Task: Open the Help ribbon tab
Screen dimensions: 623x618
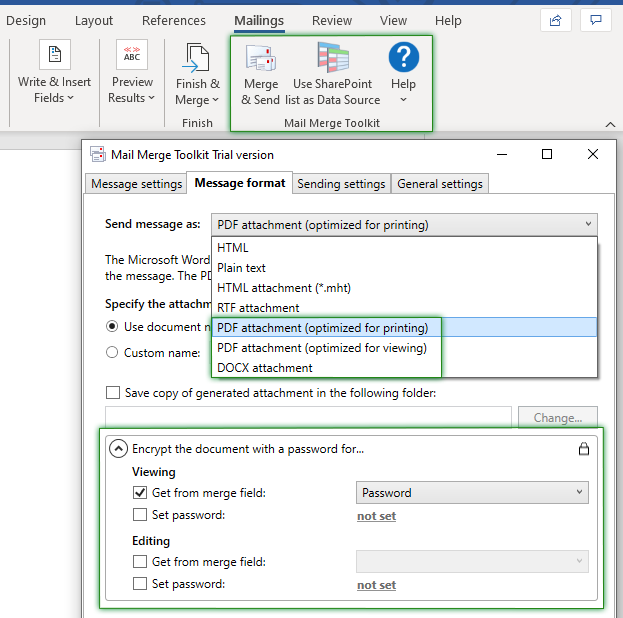Action: point(448,20)
